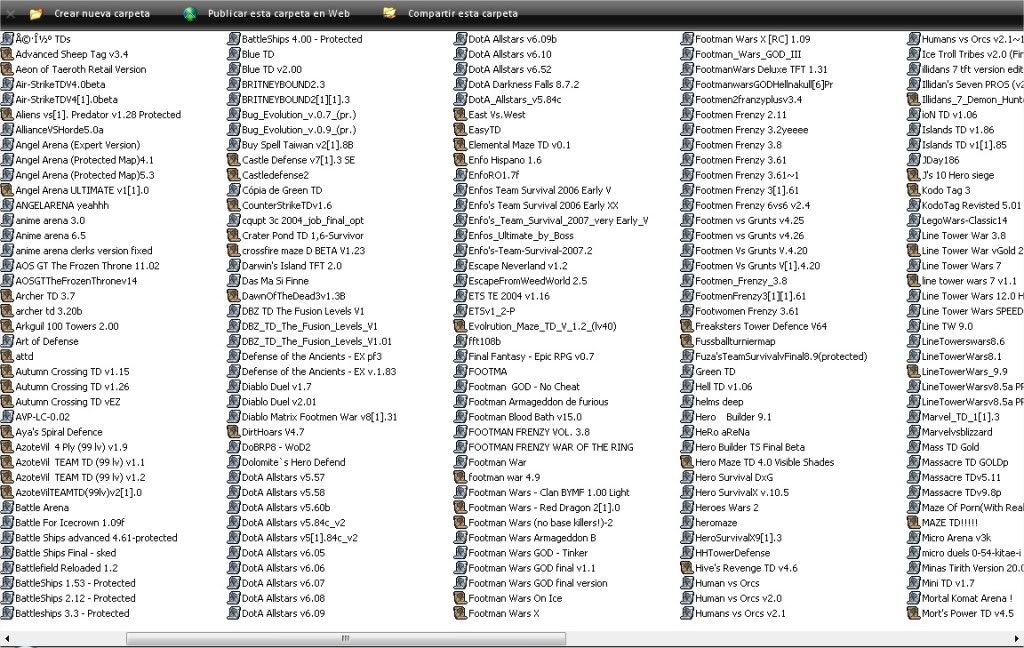Select 'DotA Allstars v5.60b' file name
Screen dimensions: 1024x648
click(285, 508)
